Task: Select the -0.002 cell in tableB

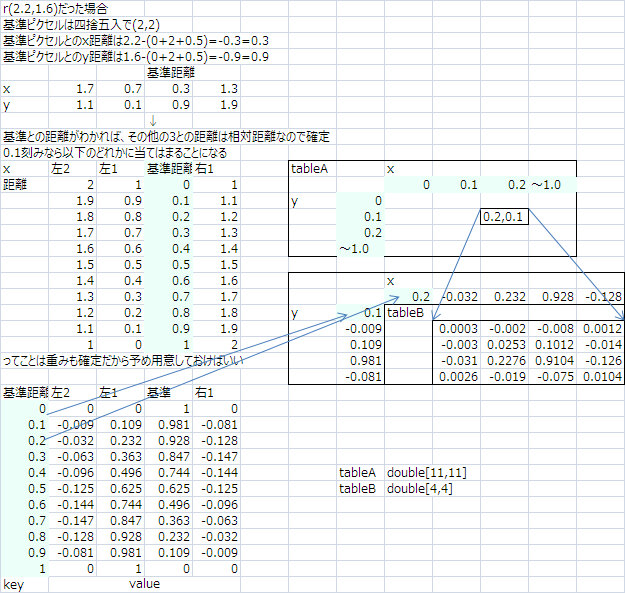Action: 507,329
